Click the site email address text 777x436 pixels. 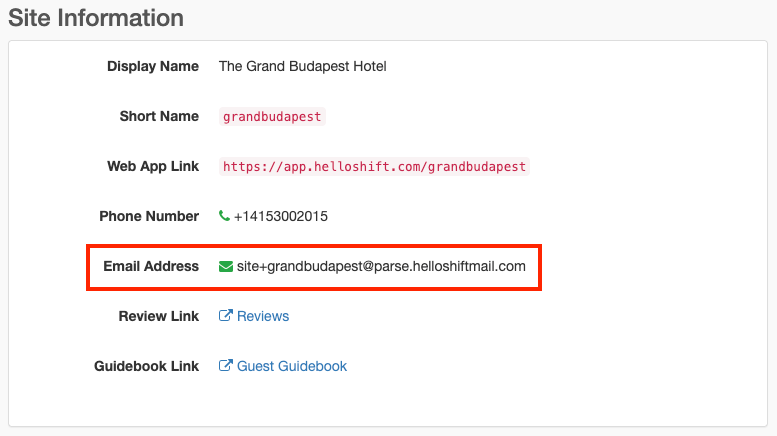(x=381, y=266)
